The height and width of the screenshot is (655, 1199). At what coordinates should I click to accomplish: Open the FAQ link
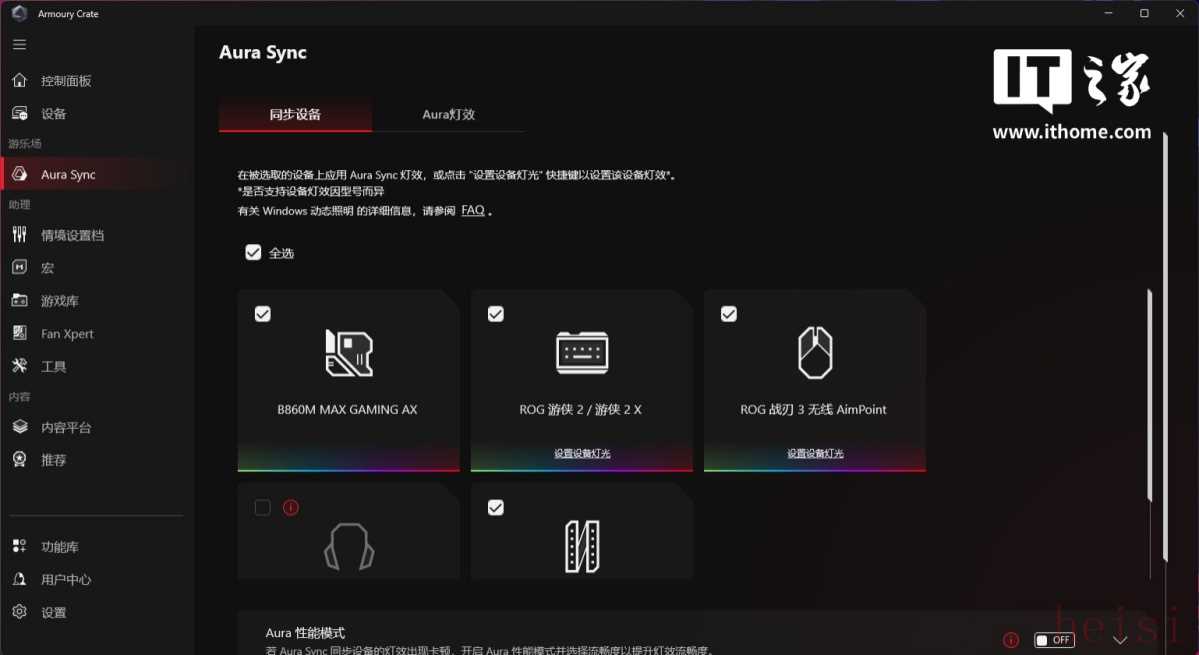(x=473, y=211)
